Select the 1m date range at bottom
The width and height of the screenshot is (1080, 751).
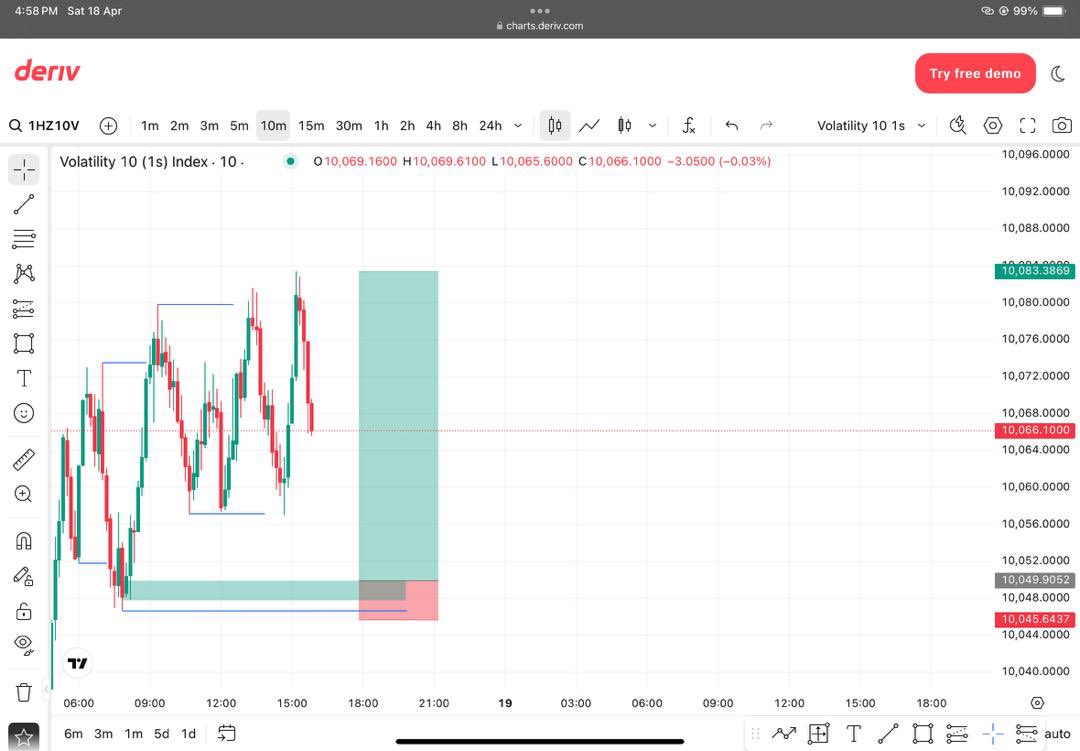click(x=134, y=734)
